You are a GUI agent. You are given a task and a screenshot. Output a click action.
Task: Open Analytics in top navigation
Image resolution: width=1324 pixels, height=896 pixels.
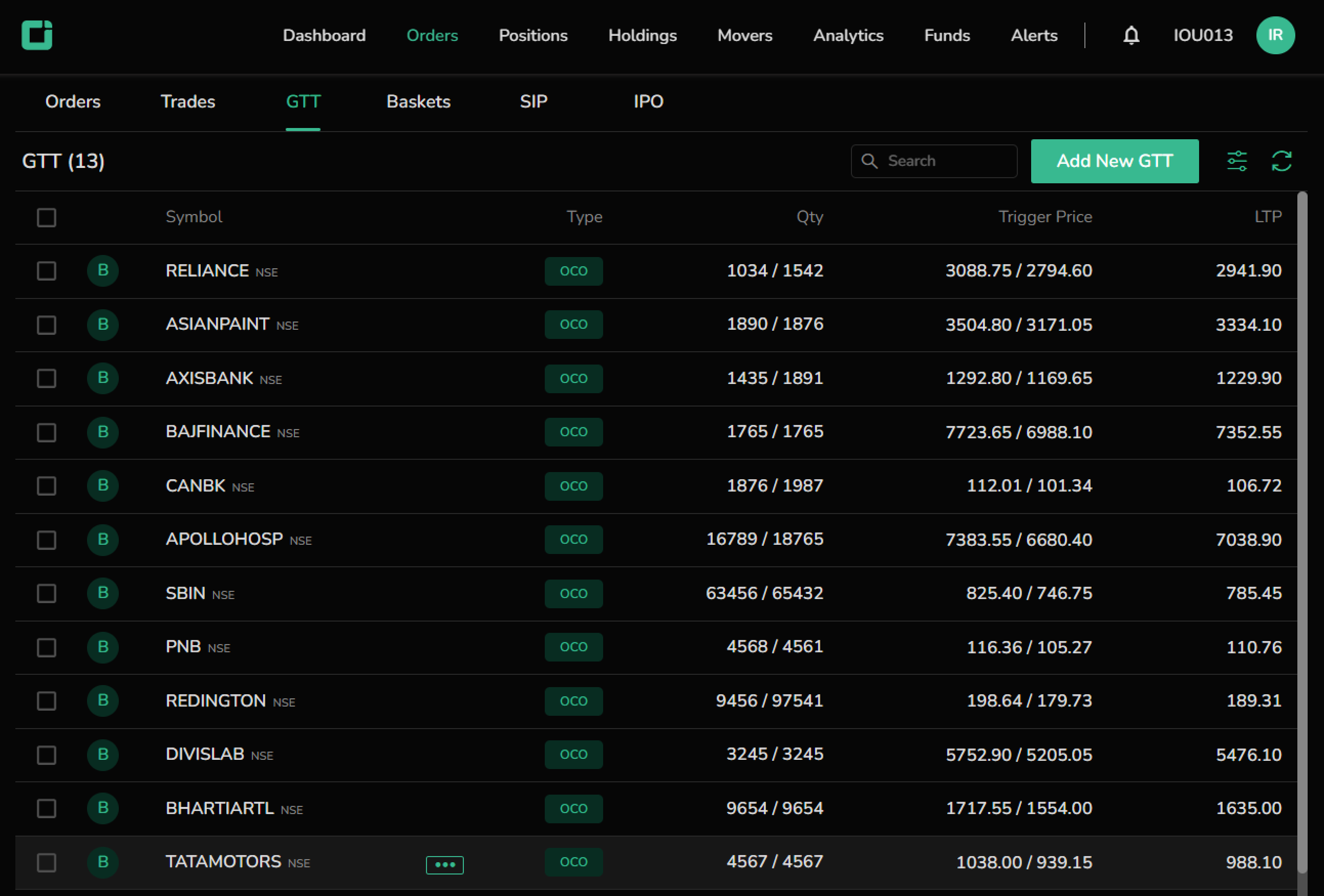pos(848,35)
